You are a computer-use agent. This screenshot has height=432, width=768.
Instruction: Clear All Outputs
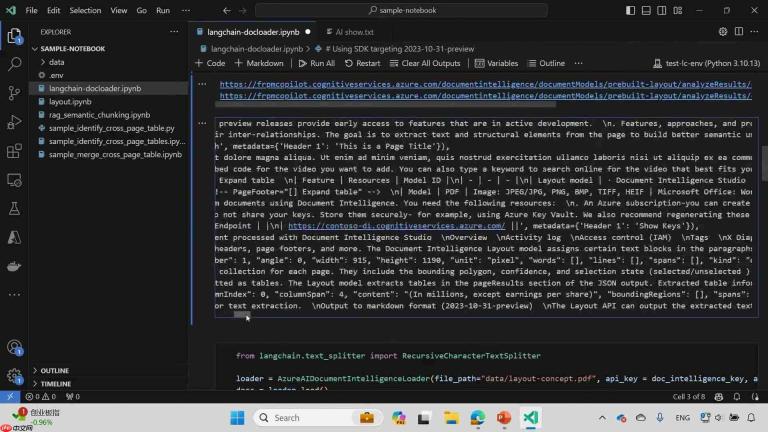425,63
